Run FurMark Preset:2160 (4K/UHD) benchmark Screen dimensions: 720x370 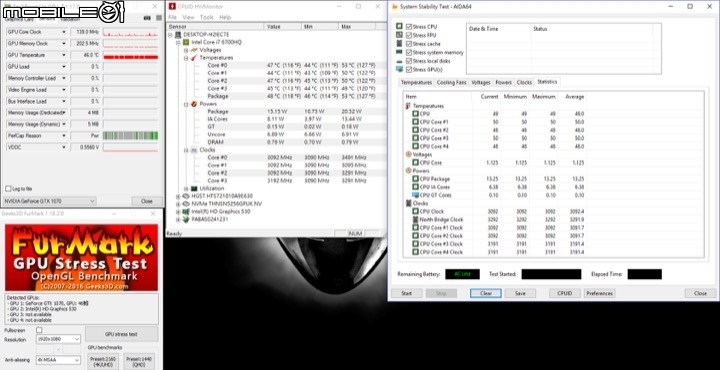coord(103,362)
